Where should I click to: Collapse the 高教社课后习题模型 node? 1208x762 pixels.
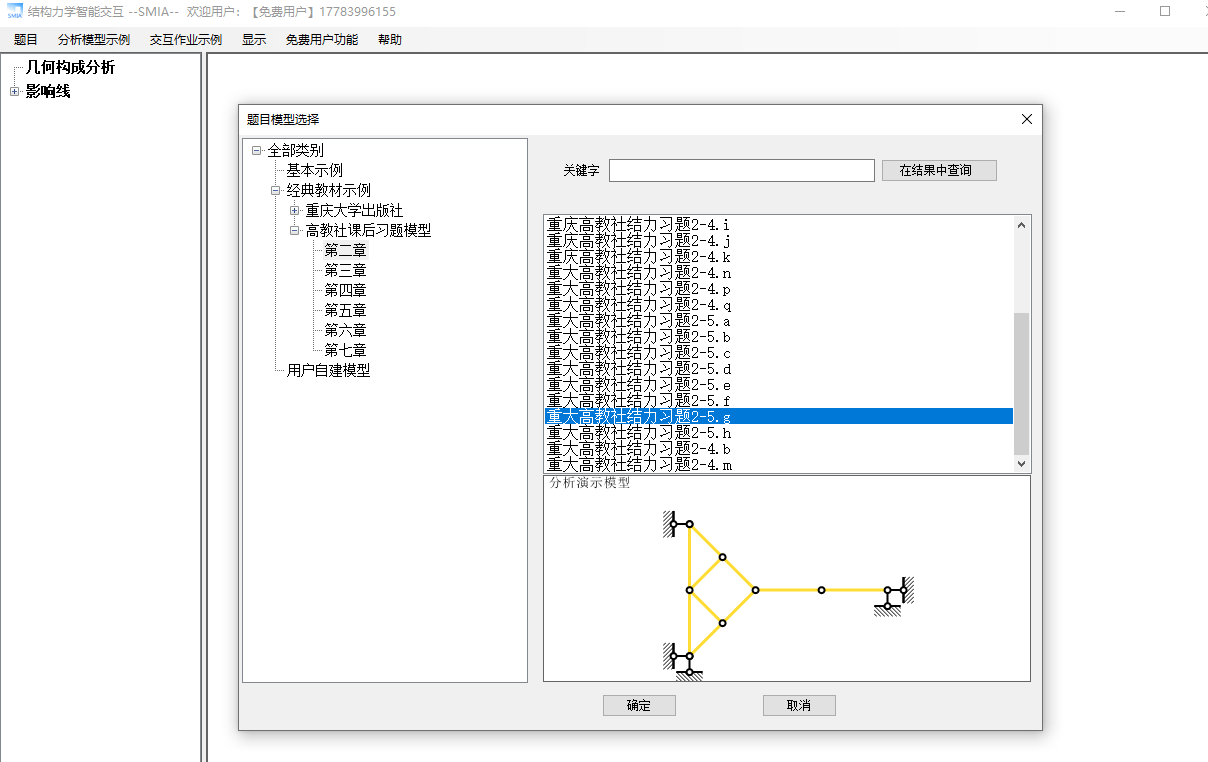295,230
